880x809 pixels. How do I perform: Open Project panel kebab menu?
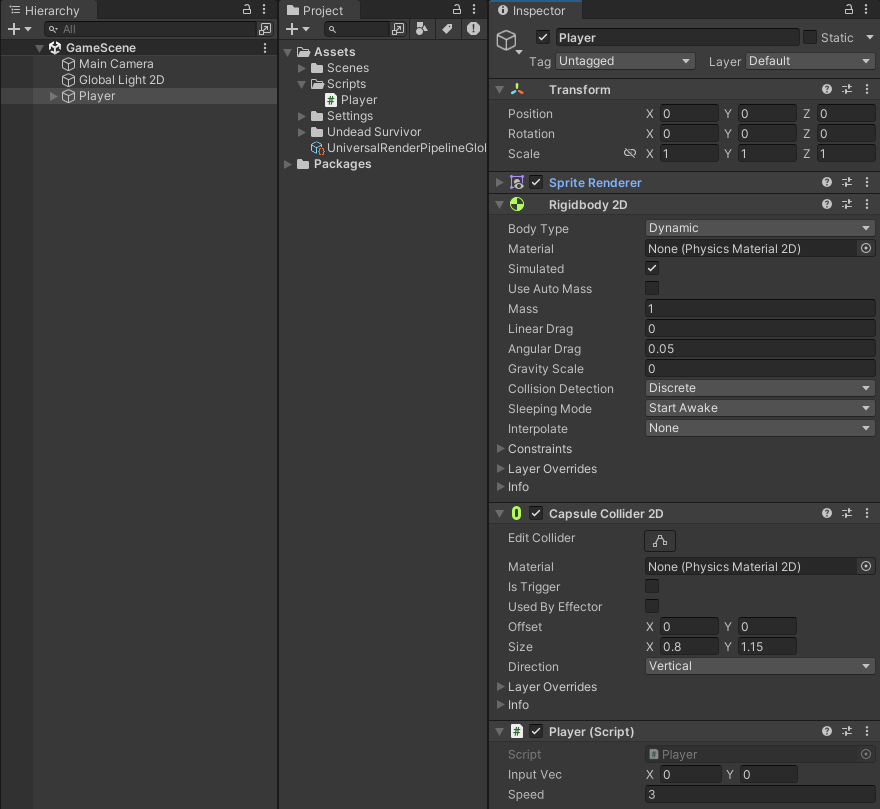click(x=474, y=9)
